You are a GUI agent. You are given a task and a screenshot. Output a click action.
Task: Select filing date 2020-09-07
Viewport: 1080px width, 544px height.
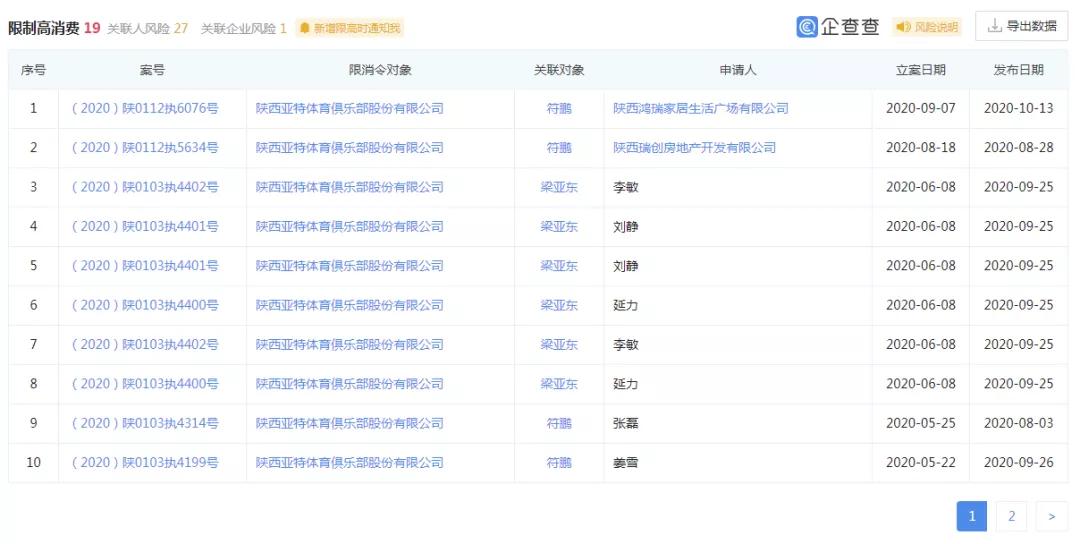pos(921,108)
